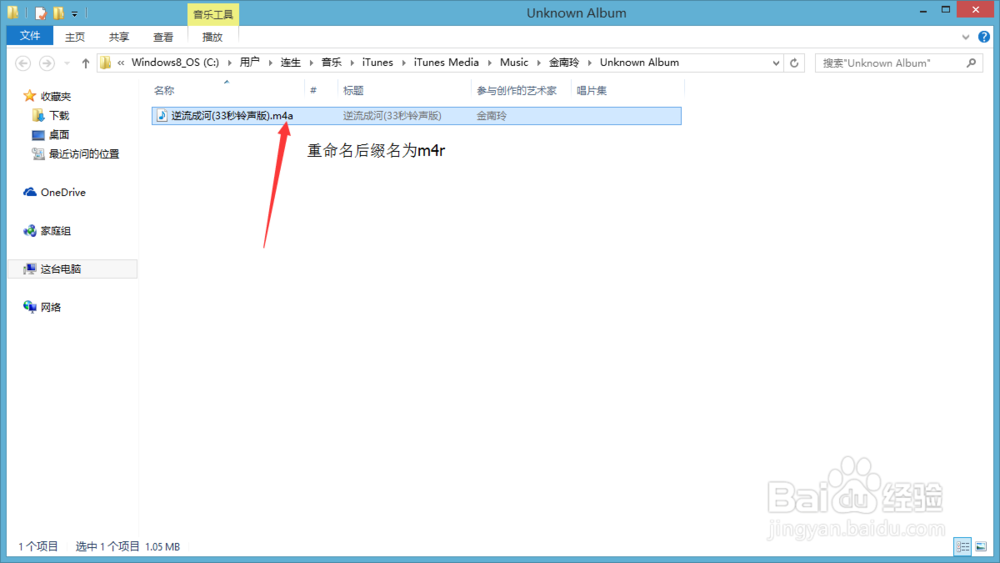Open the Quick Access Toolbar customize dropdown
The image size is (1000, 563).
[75, 13]
